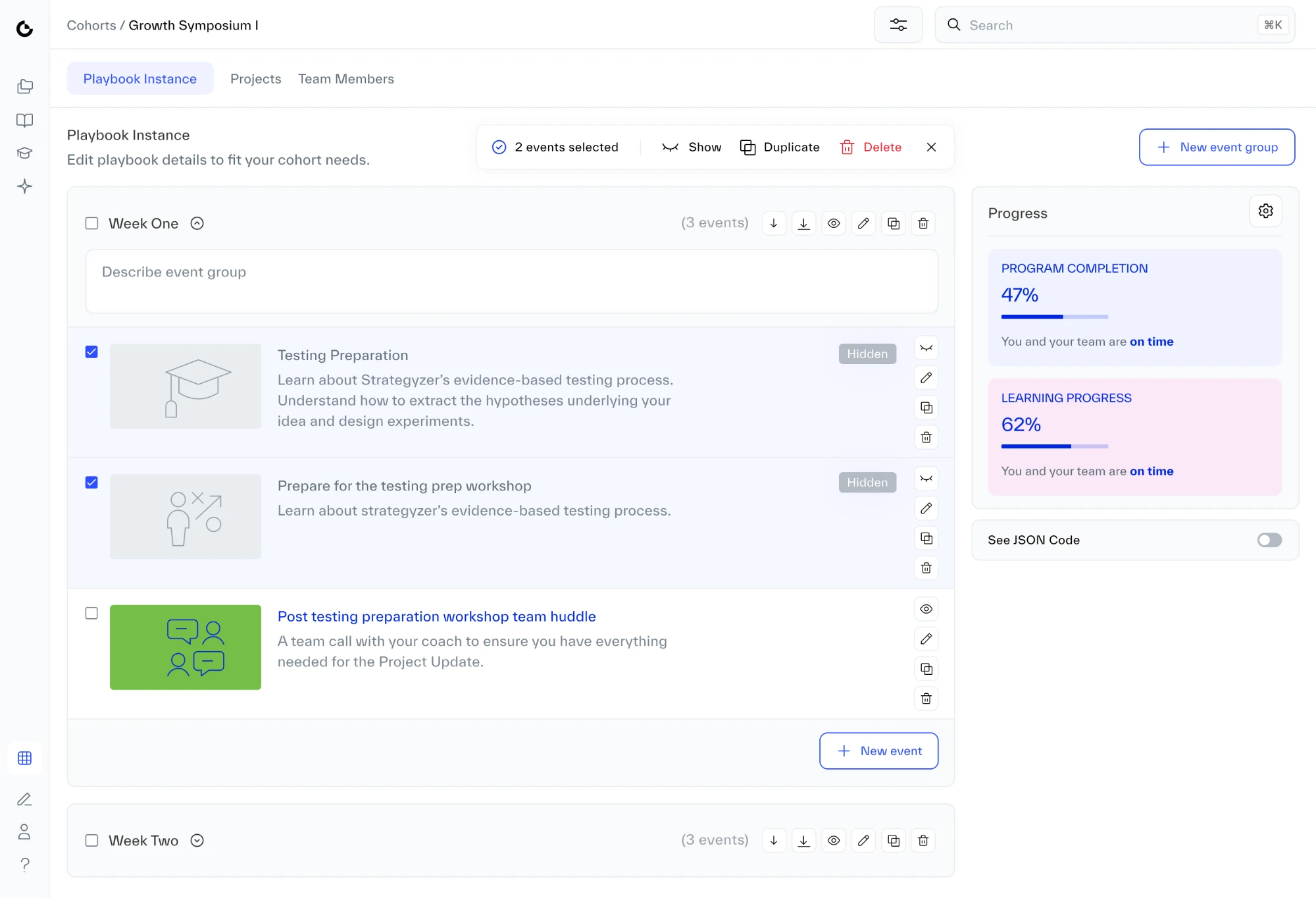1316x898 pixels.
Task: Move Week One group to bottom
Action: [x=803, y=223]
